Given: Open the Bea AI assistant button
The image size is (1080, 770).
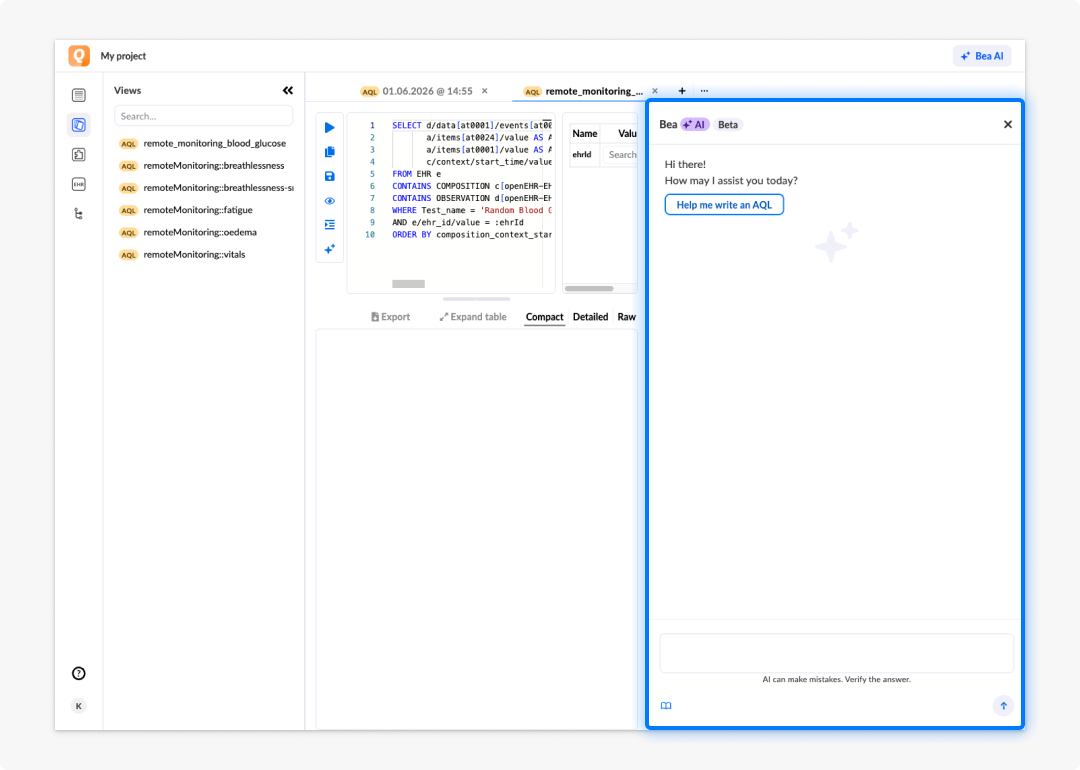Looking at the screenshot, I should coord(982,56).
